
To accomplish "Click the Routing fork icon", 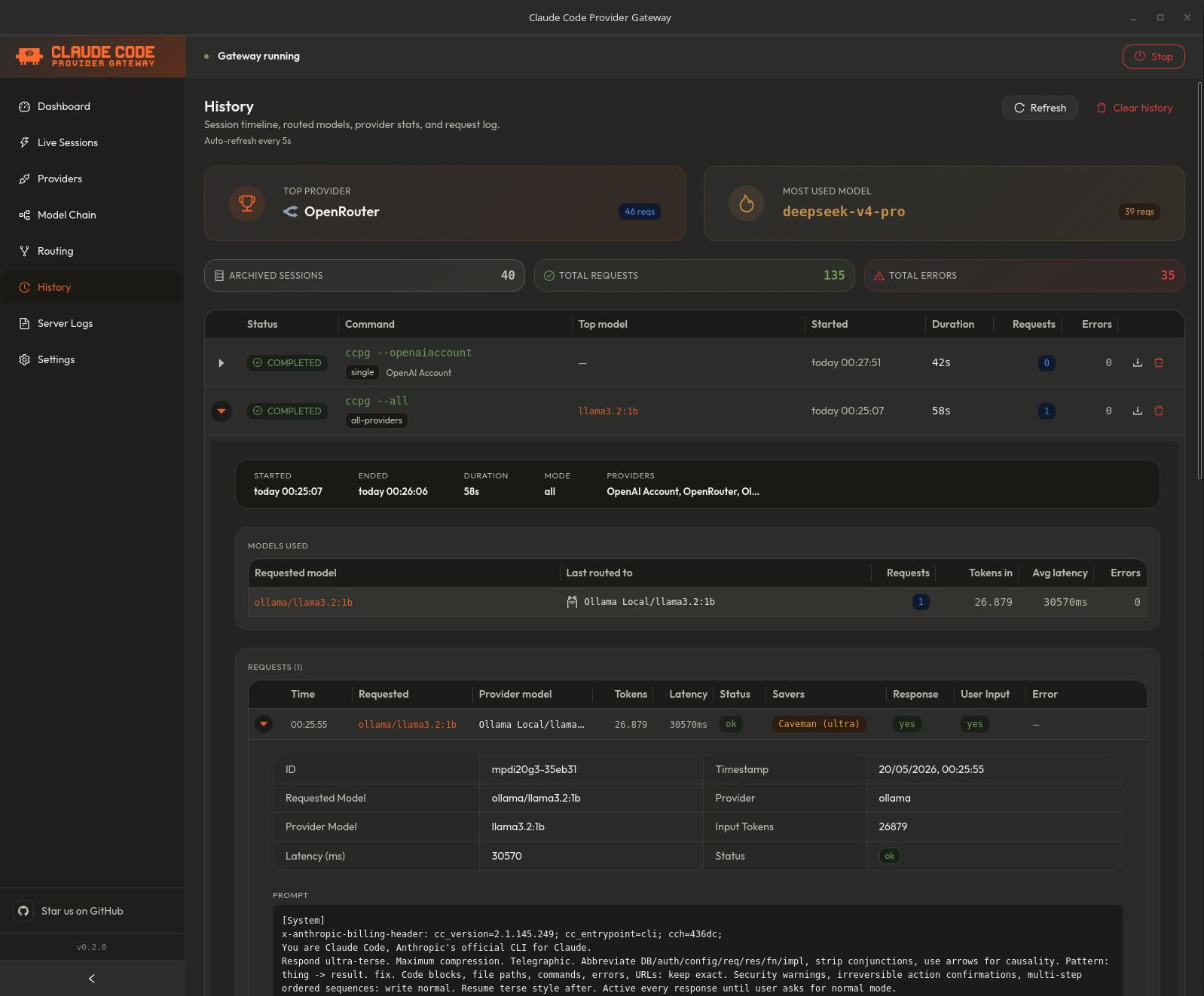I will 25,251.
